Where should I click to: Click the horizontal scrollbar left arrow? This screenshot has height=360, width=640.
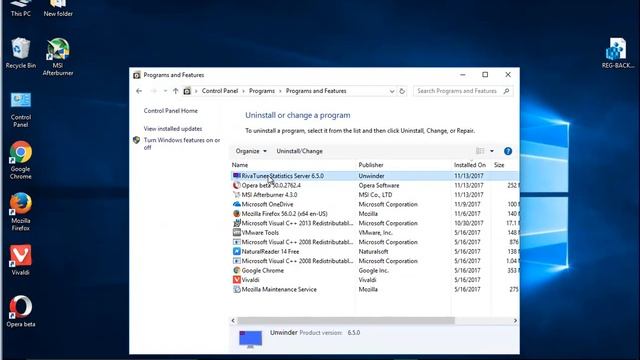pos(233,321)
